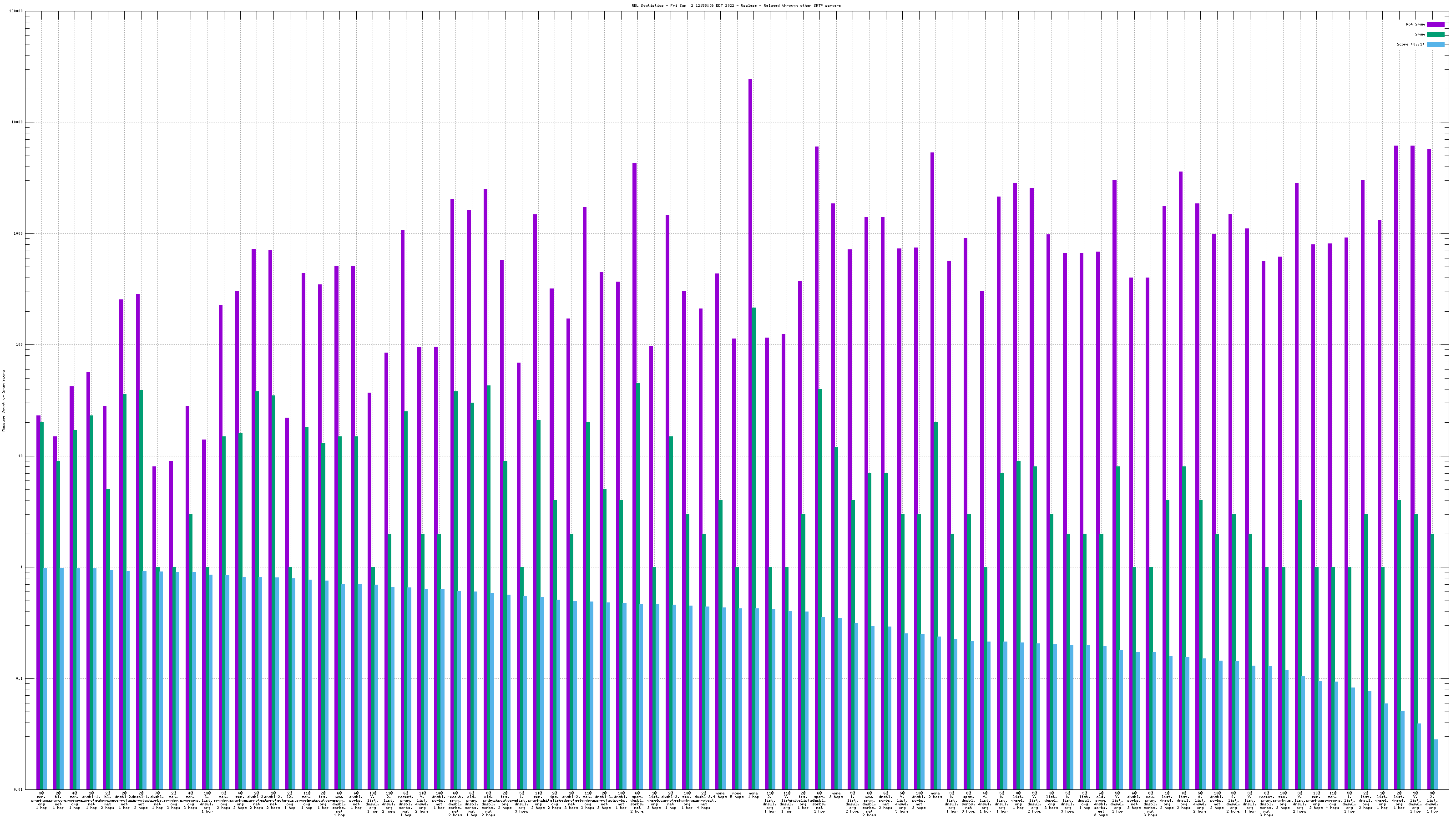This screenshot has height=819, width=1456.
Task: Click the blue Score (0..1) legend swatch
Action: [1436, 44]
